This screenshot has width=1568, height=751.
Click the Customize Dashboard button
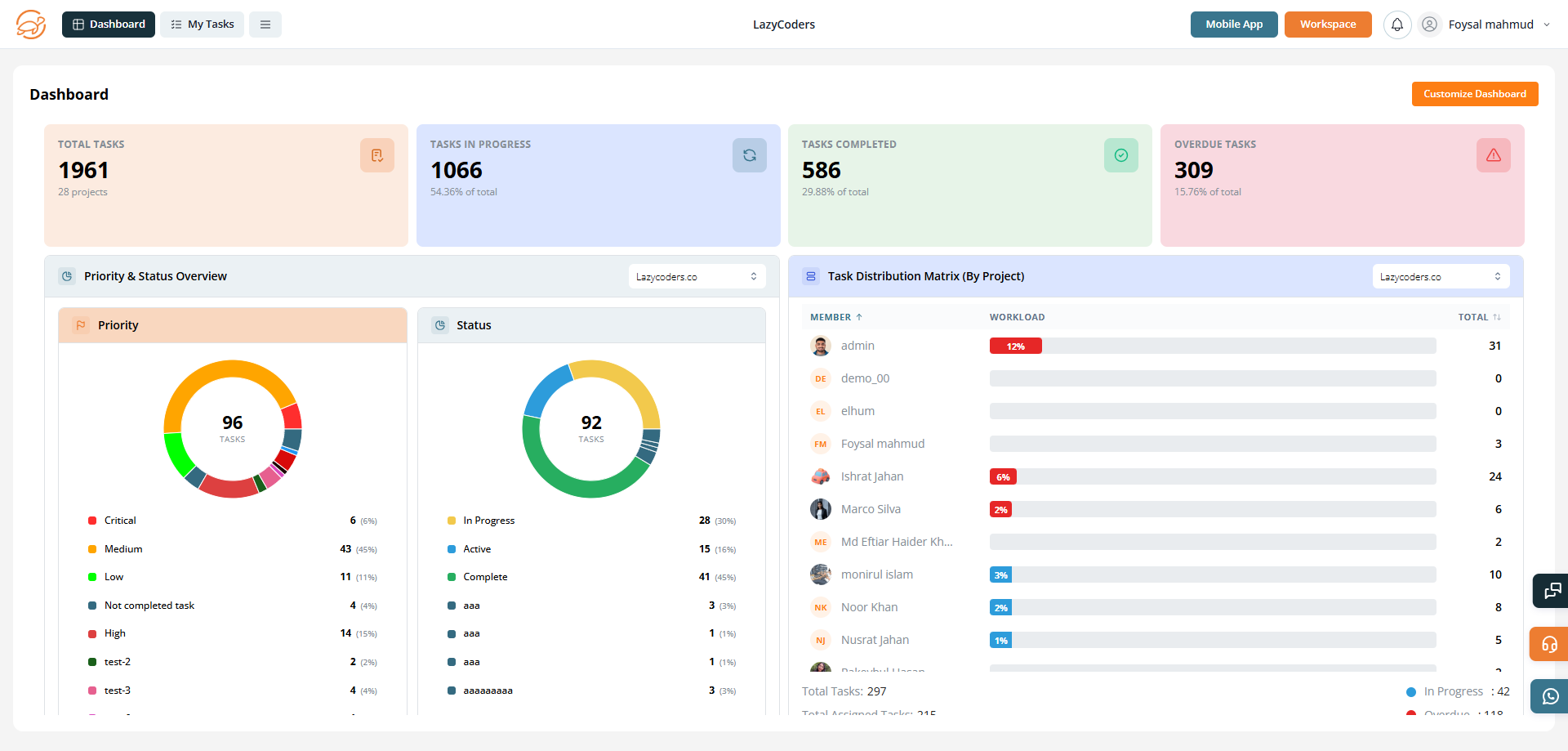click(x=1474, y=94)
